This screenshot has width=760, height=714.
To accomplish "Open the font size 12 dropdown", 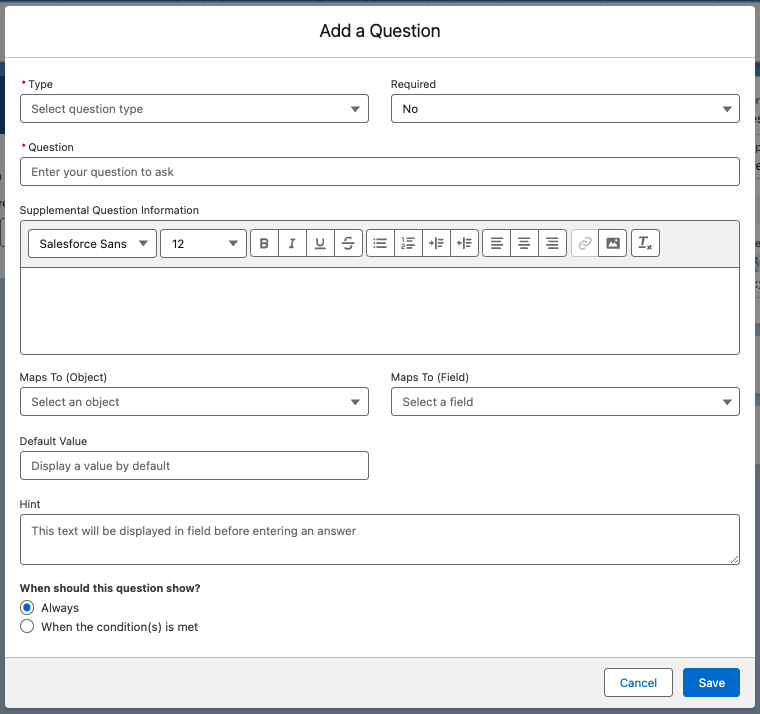I will tap(204, 243).
